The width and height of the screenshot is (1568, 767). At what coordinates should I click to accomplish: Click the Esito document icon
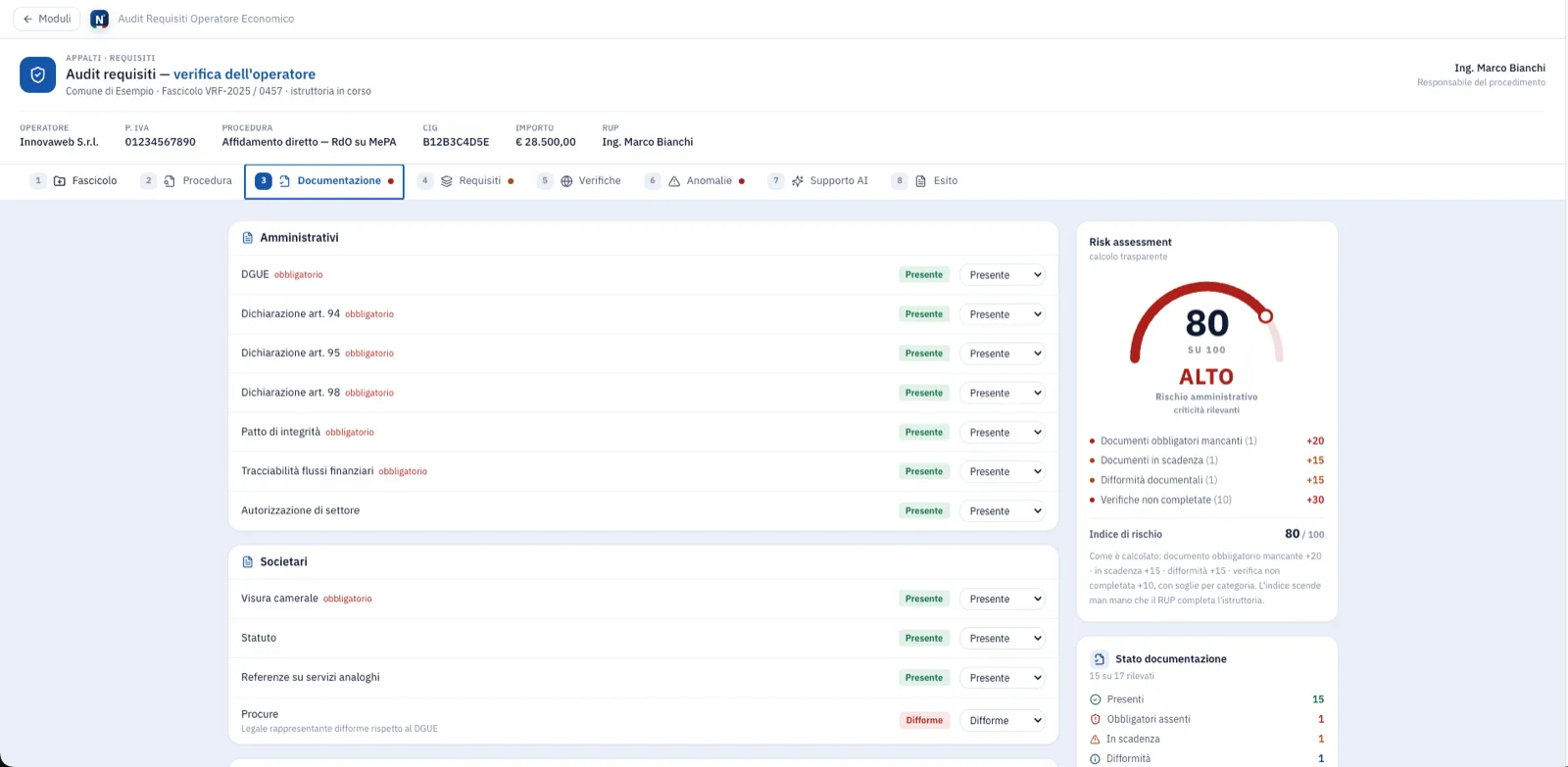tap(920, 181)
